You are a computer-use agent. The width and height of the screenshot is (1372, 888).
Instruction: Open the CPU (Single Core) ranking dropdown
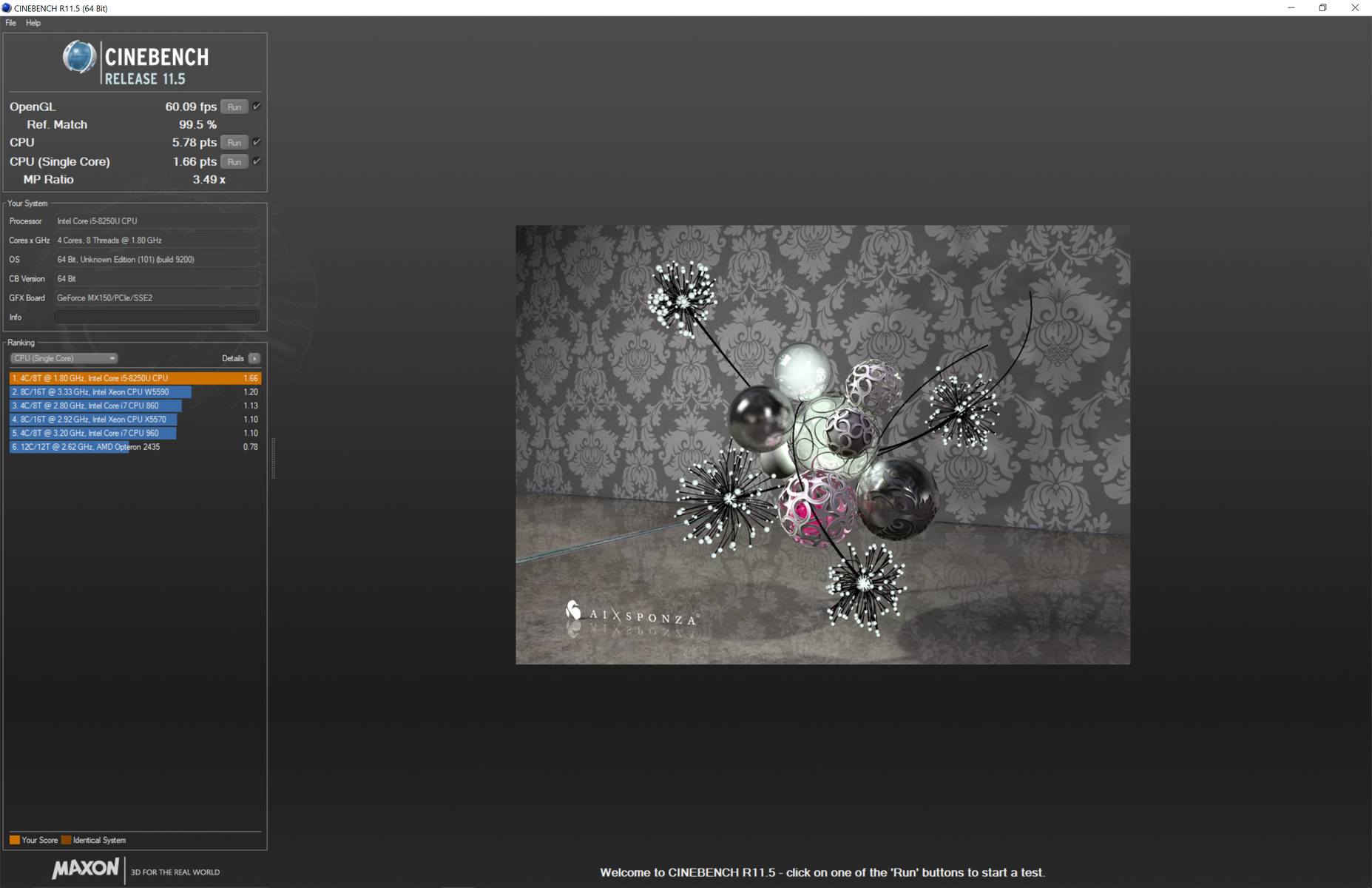[64, 358]
